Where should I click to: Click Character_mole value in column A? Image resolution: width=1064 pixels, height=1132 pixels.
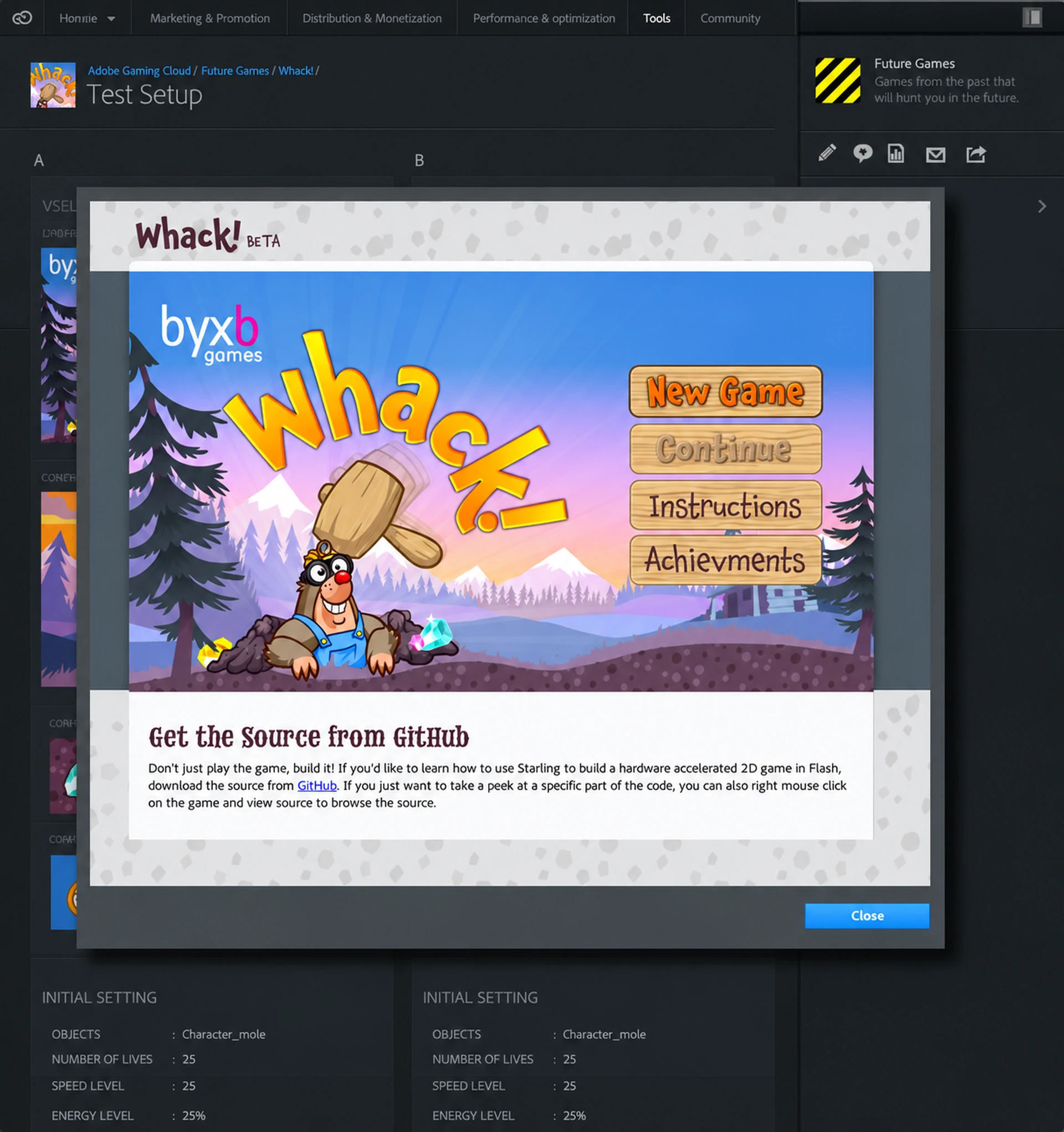[x=223, y=1034]
